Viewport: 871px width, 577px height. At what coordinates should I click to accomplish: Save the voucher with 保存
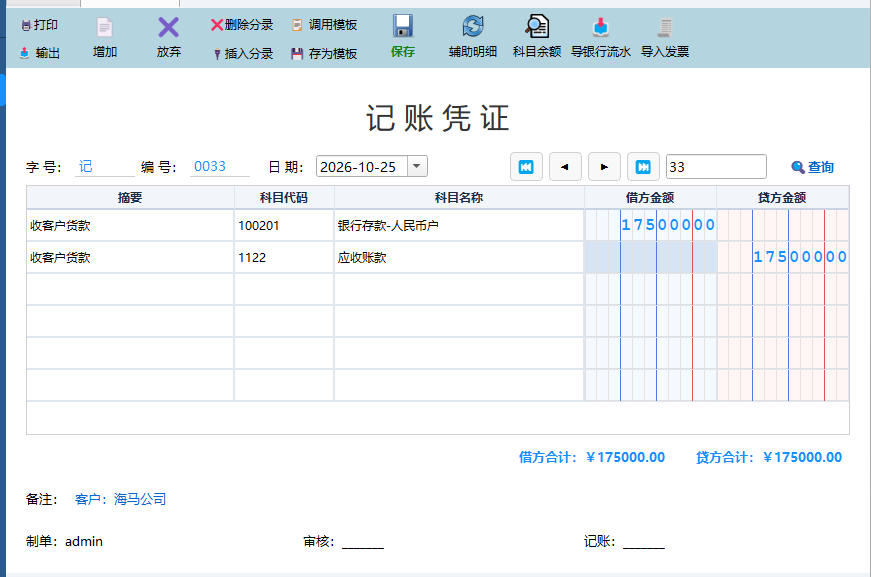pos(403,37)
